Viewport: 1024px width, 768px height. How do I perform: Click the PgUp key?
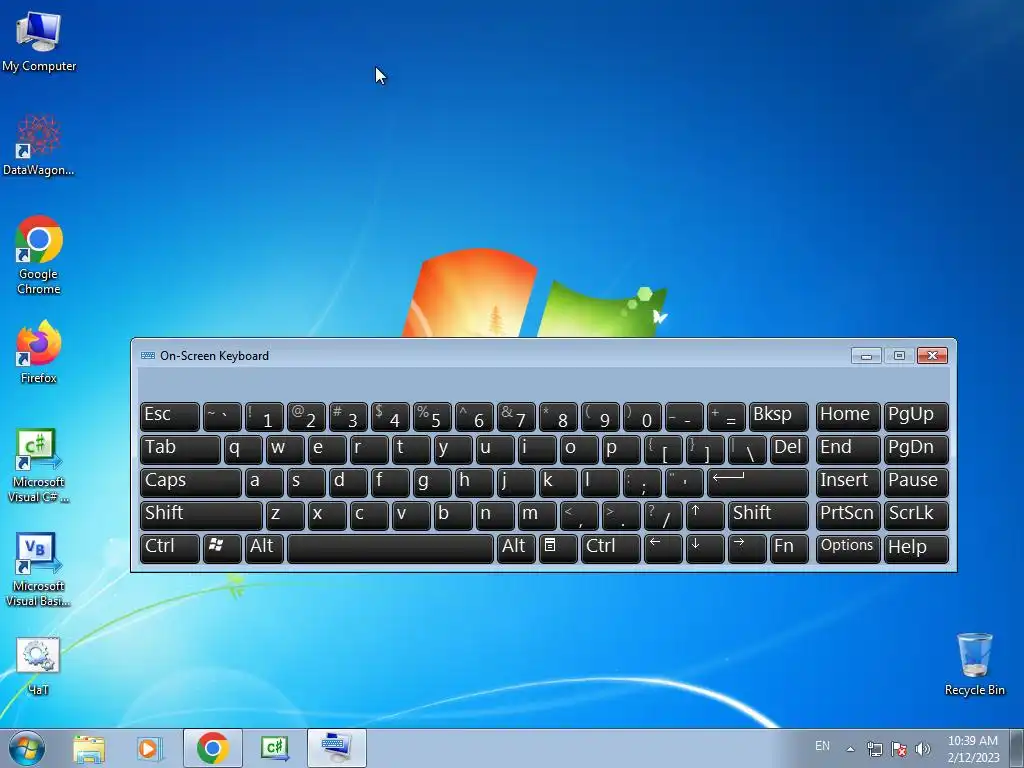916,416
